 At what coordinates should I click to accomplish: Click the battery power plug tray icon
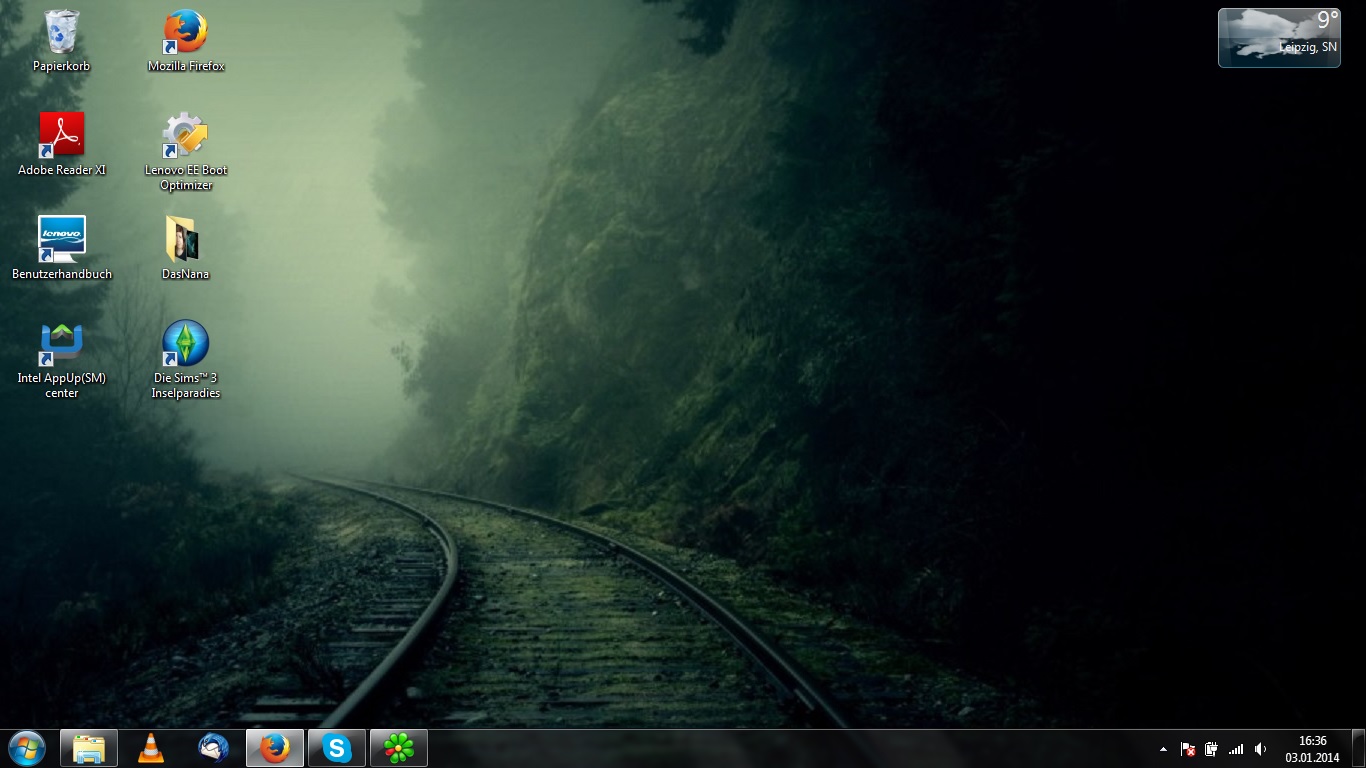coord(1211,749)
